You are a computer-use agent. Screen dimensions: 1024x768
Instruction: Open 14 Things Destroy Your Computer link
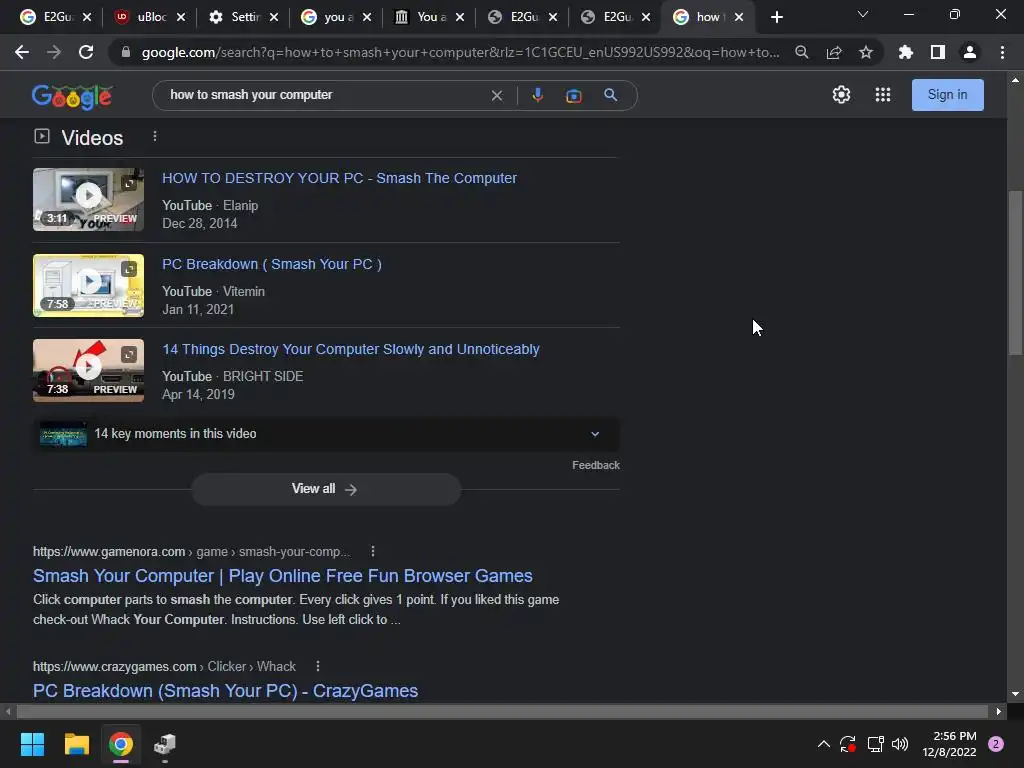(351, 349)
